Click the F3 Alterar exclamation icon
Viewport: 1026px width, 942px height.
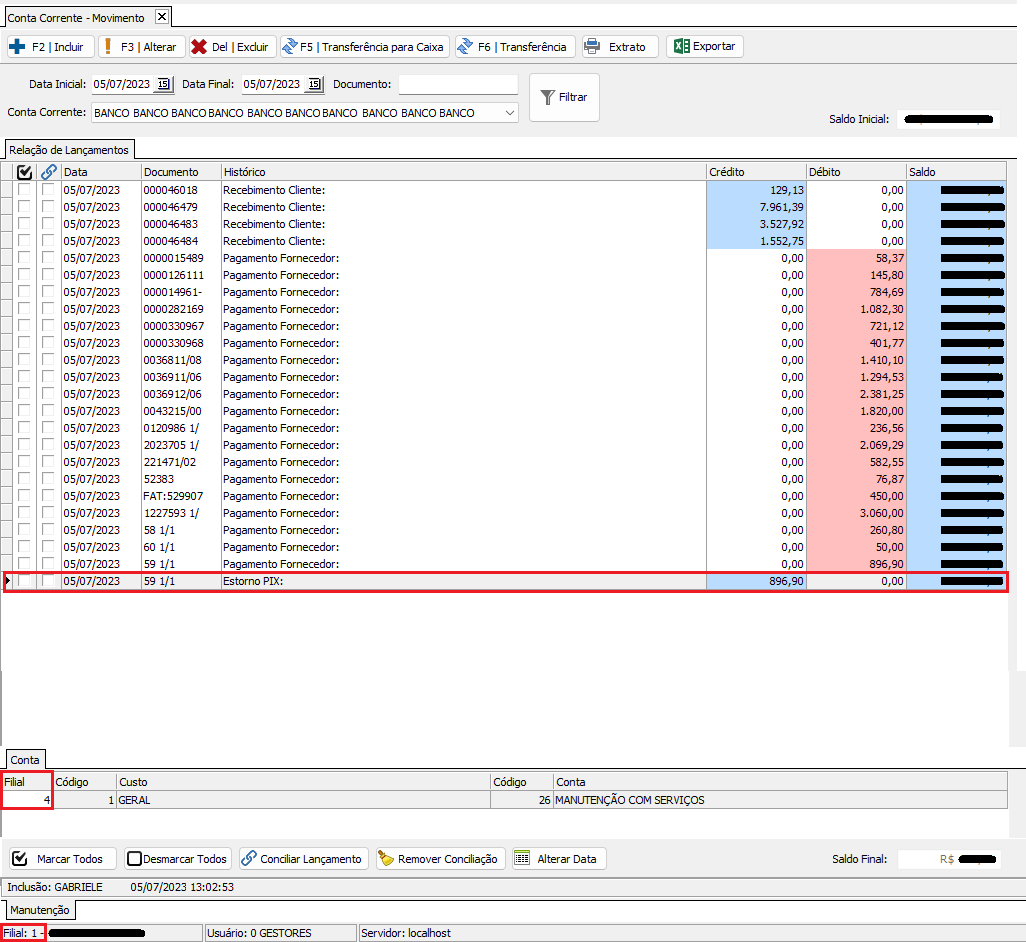[107, 47]
